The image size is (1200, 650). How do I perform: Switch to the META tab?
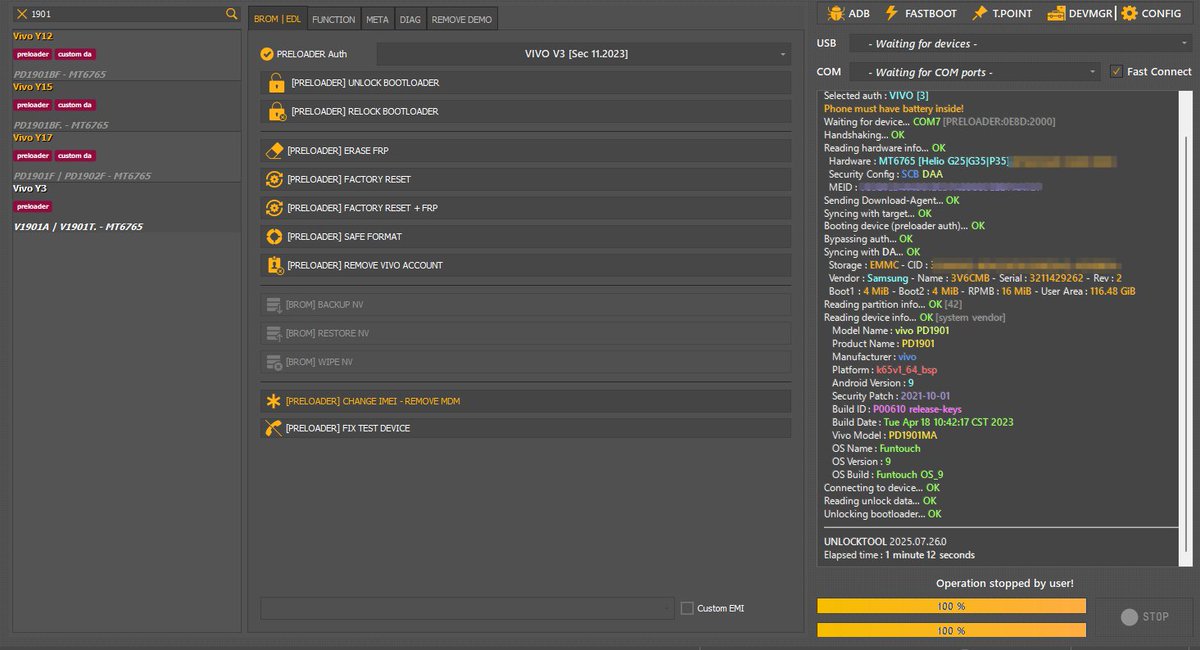[x=377, y=19]
